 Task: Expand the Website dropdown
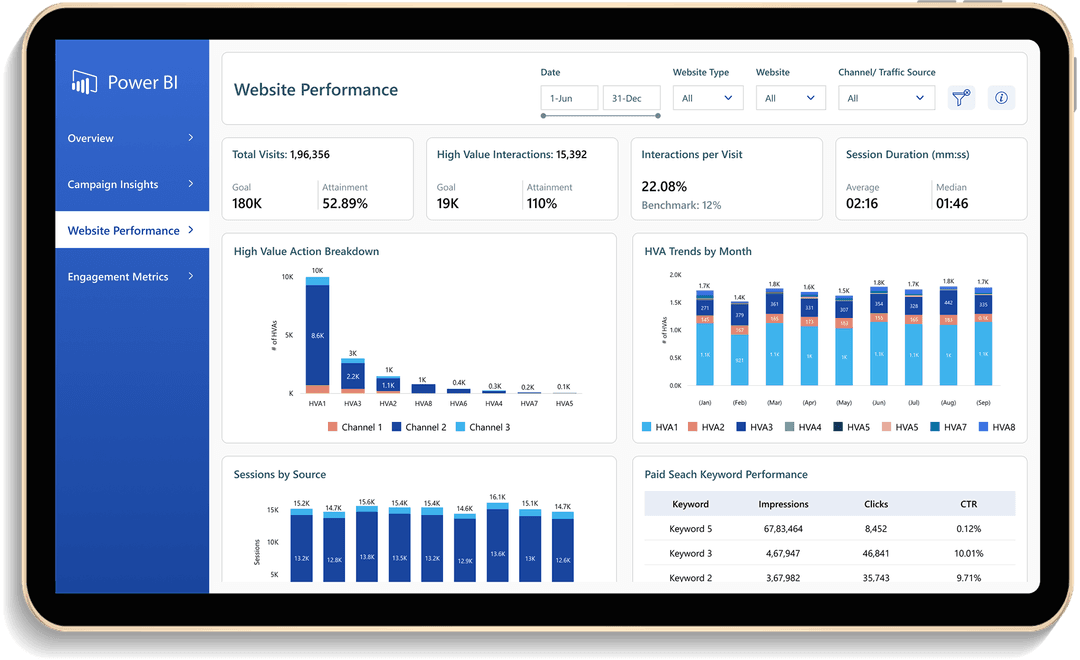click(789, 98)
